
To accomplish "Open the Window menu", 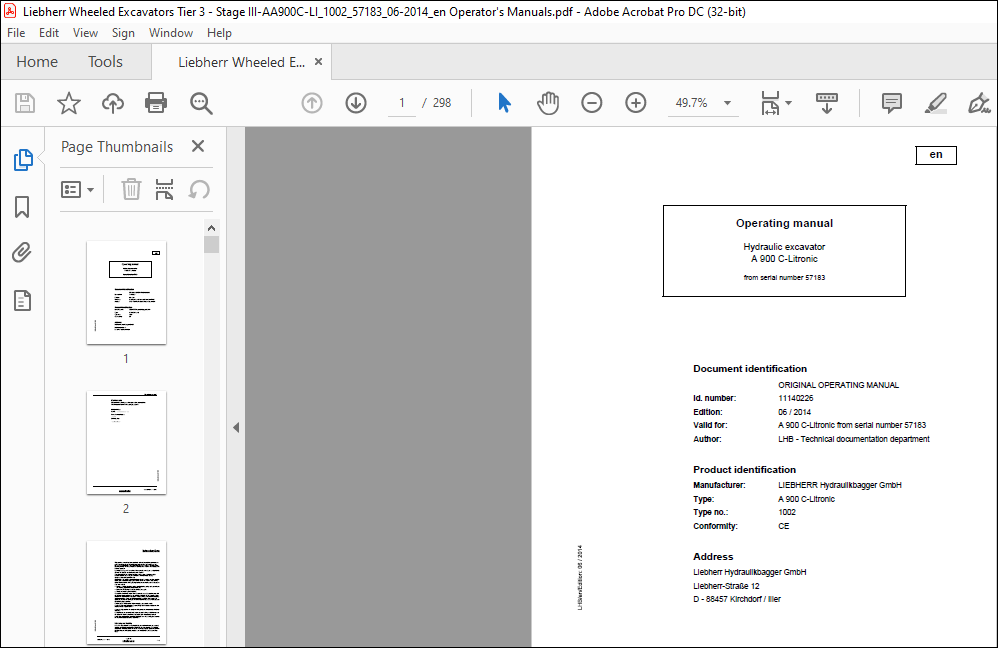I will [171, 32].
